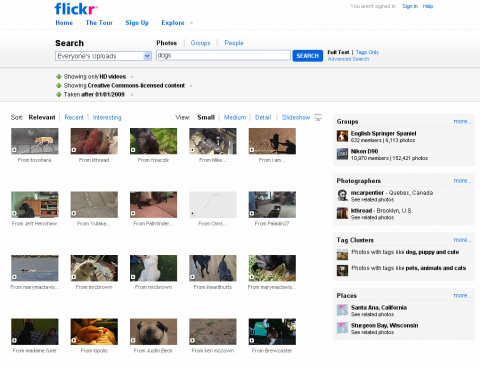
Task: Click green icon beside Taken after filter
Action: click(59, 95)
